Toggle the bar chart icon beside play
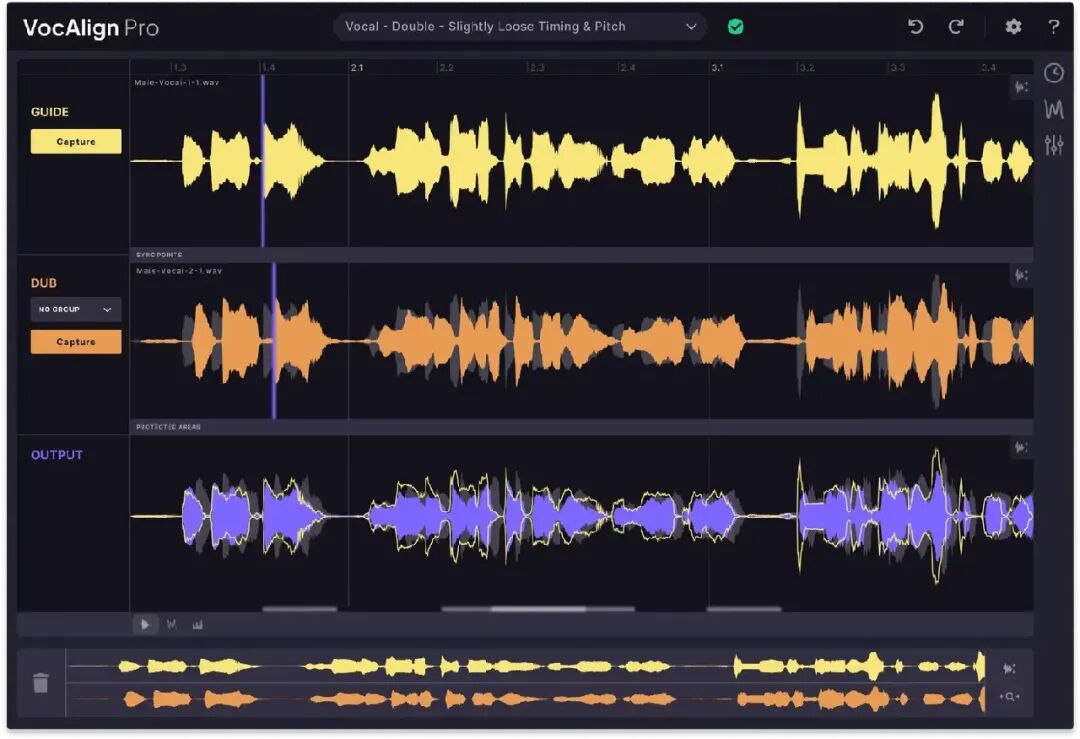The image size is (1080, 739). pyautogui.click(x=198, y=625)
